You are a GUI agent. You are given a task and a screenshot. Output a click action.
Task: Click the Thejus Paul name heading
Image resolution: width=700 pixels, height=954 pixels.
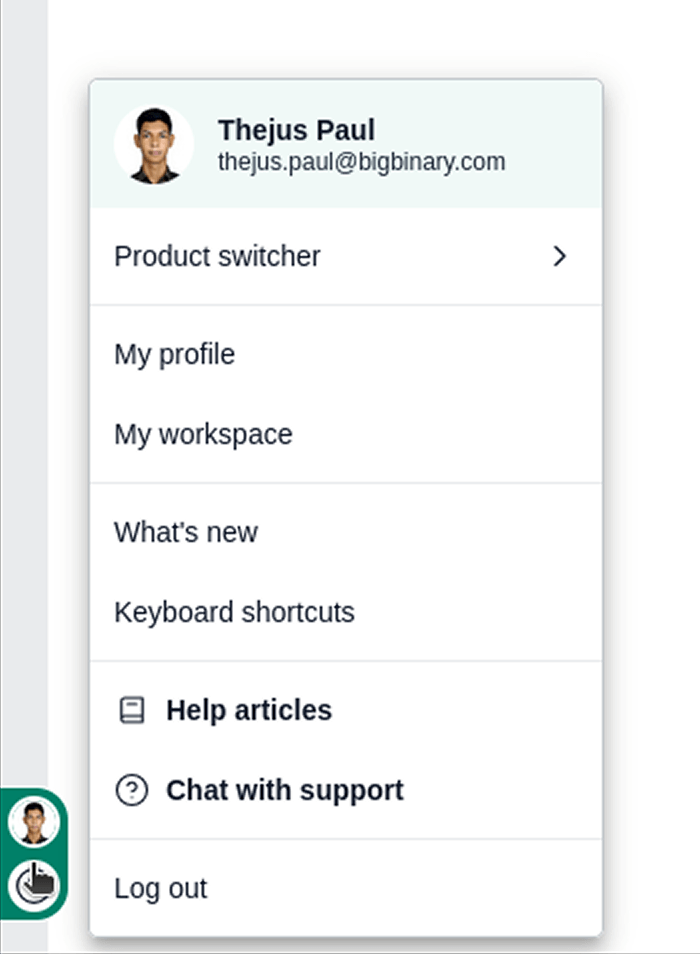click(296, 130)
